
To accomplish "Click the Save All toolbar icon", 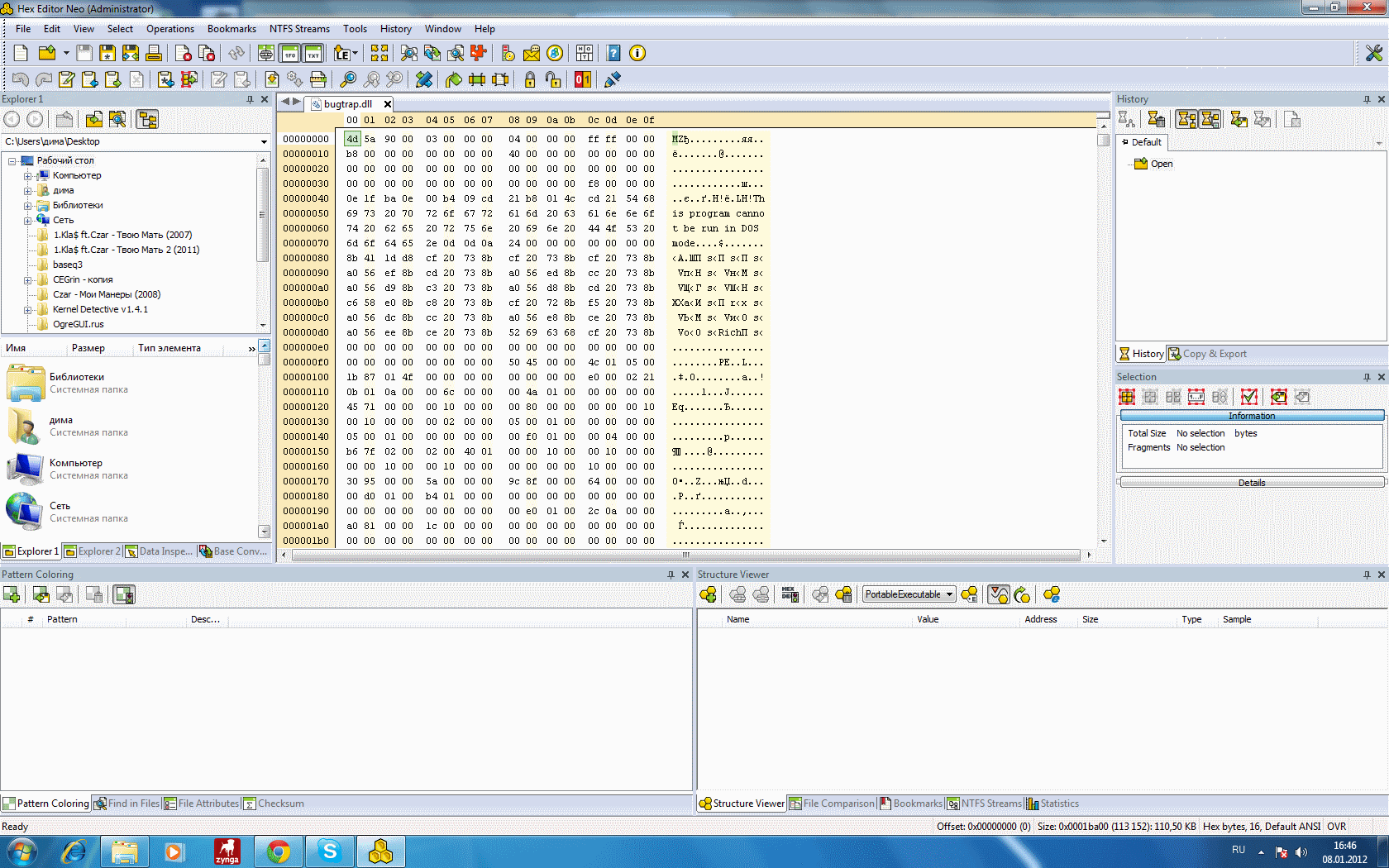I will (131, 53).
